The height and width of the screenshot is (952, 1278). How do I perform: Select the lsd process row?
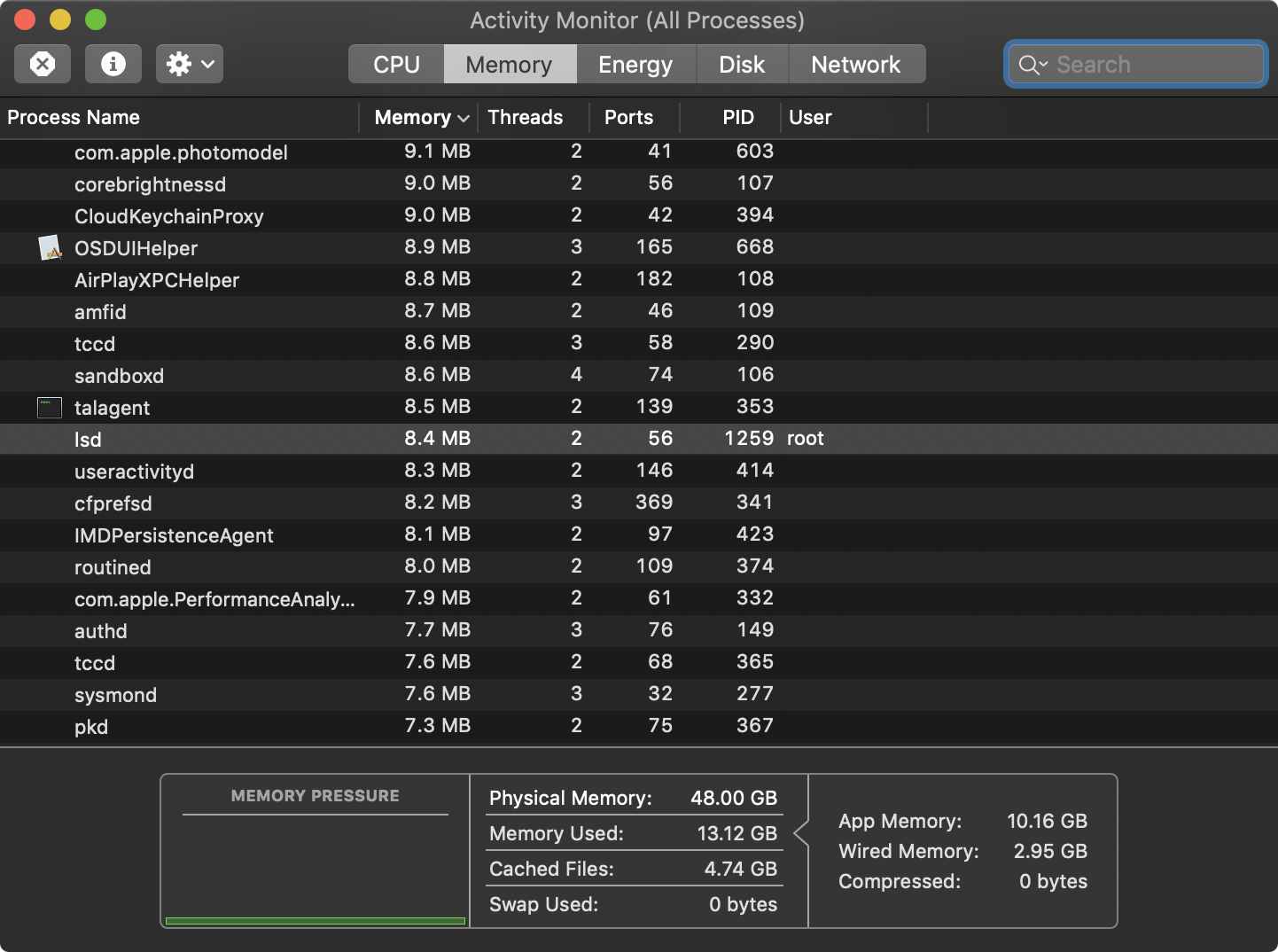[639, 440]
